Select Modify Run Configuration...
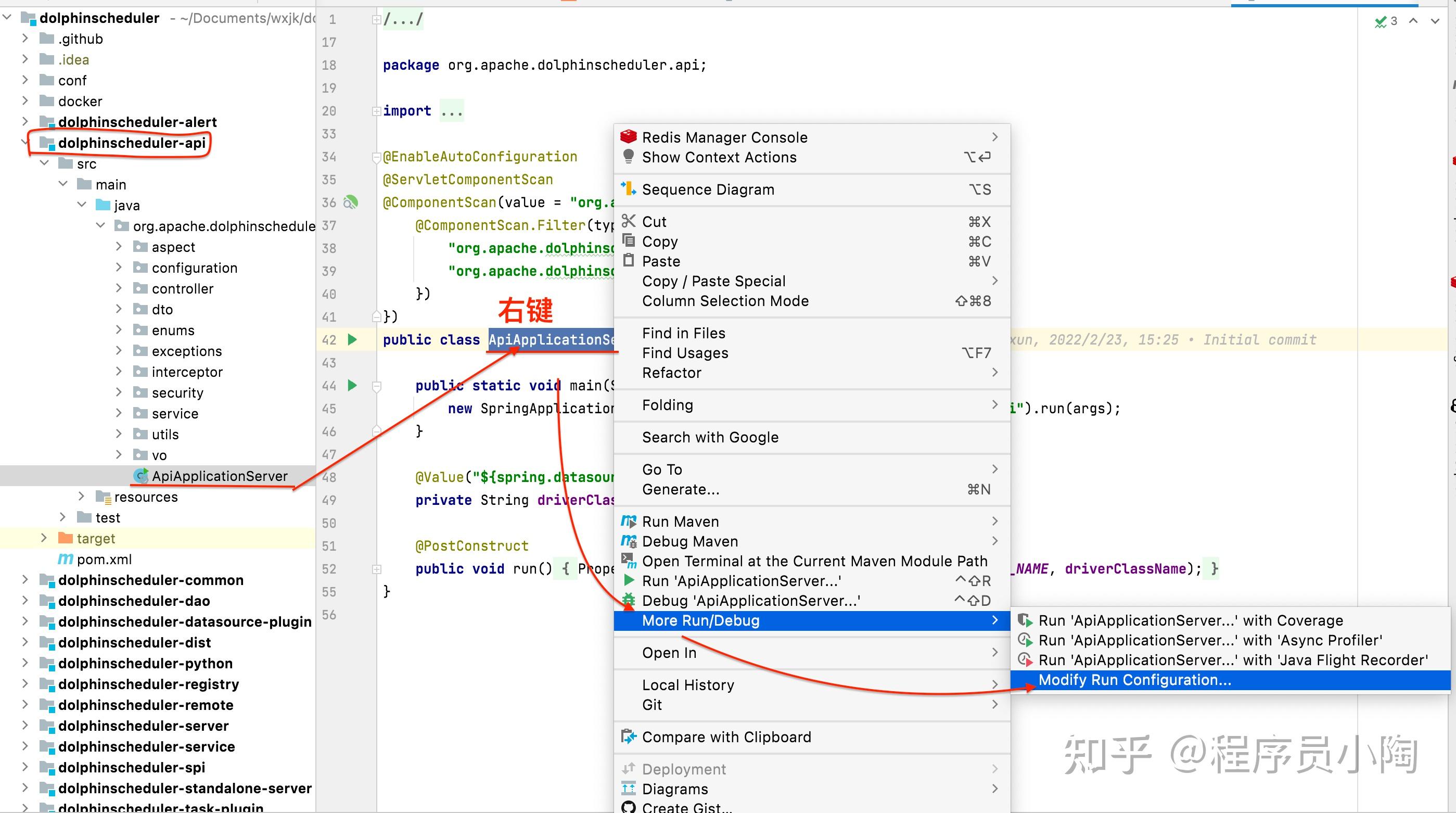The image size is (1456, 813). coord(1230,680)
